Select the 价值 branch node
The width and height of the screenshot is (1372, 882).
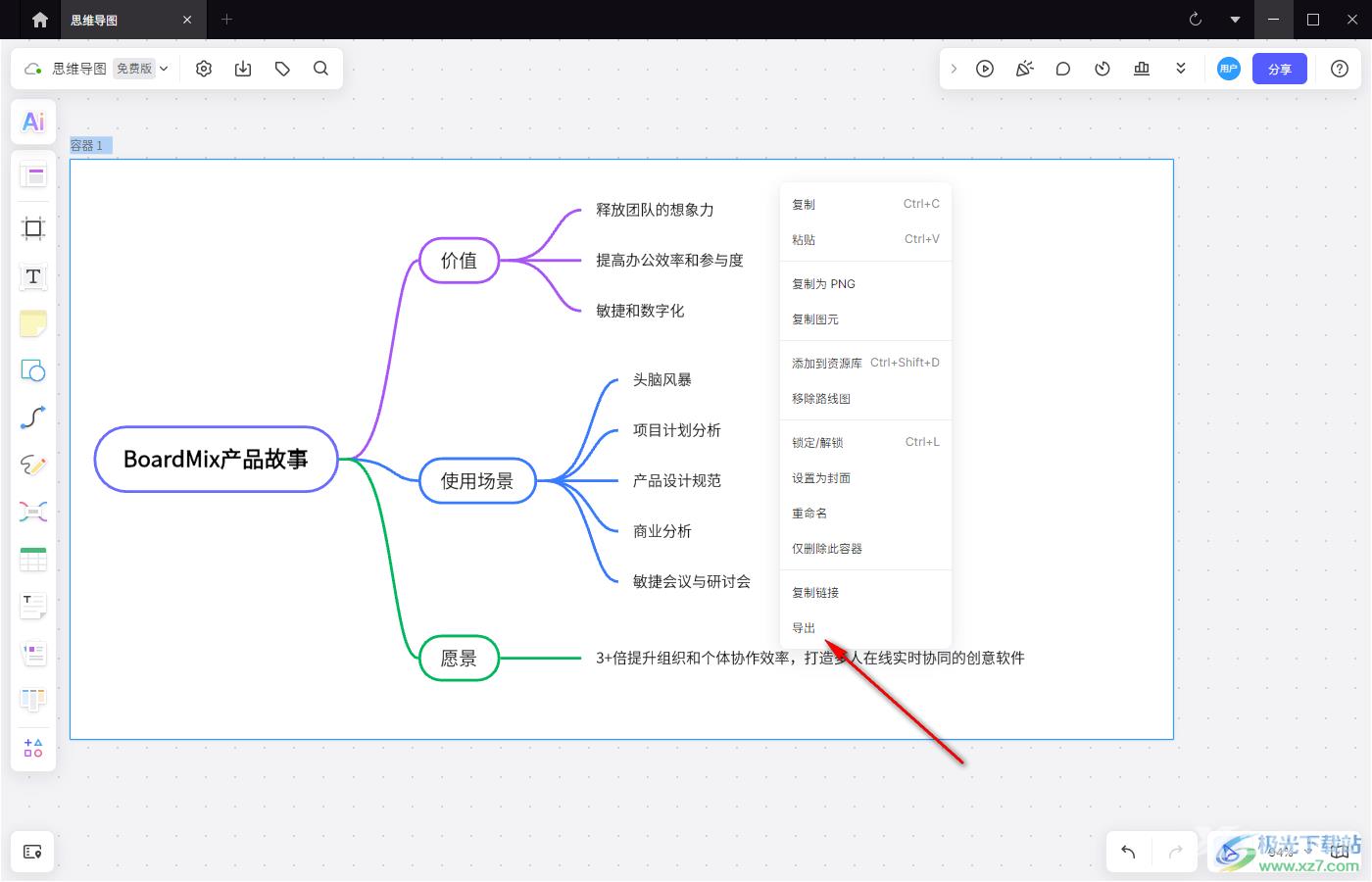click(x=459, y=261)
